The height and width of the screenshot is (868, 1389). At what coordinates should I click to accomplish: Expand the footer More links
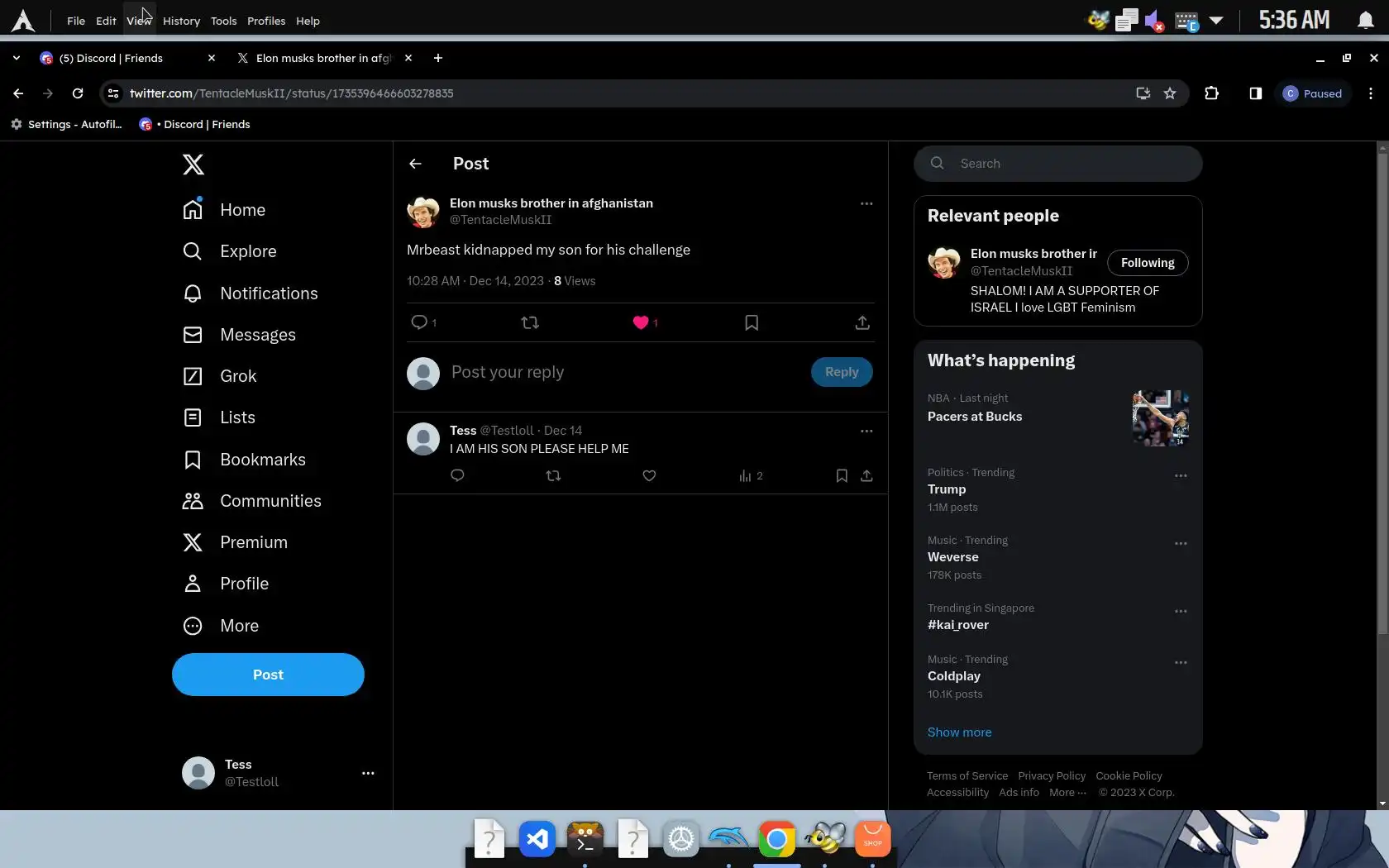(x=1067, y=792)
